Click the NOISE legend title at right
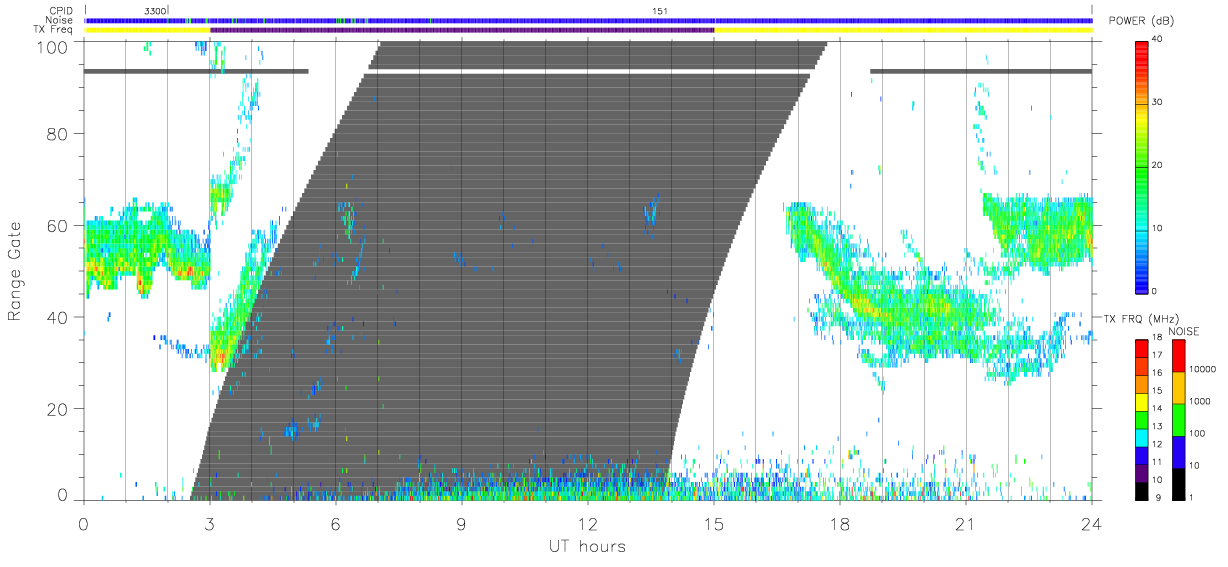 pos(1185,331)
